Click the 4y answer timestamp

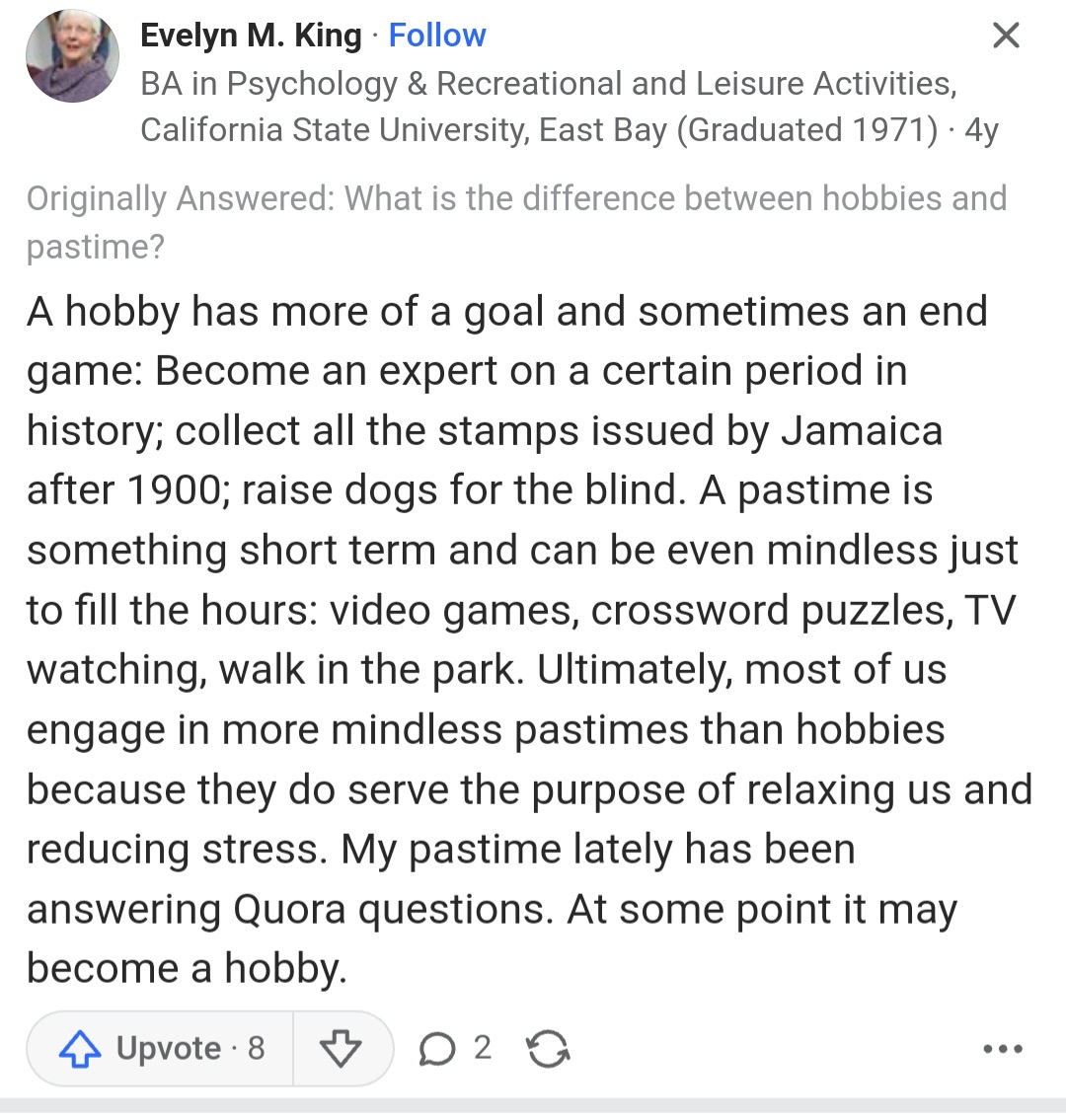coord(981,130)
